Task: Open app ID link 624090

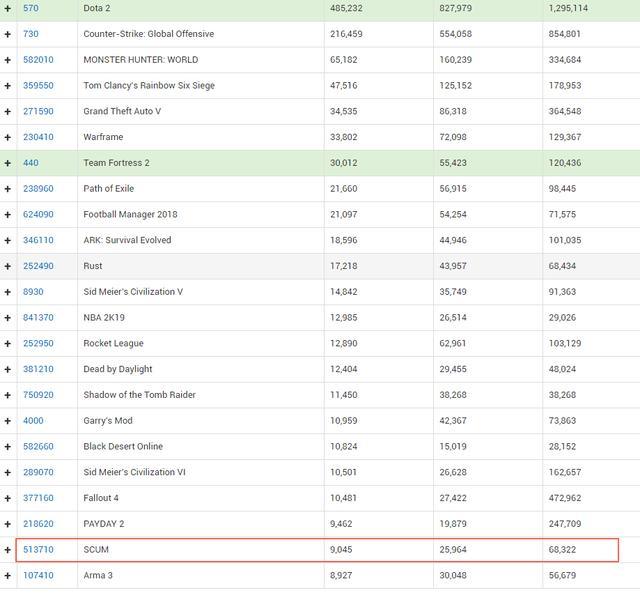Action: pos(38,214)
